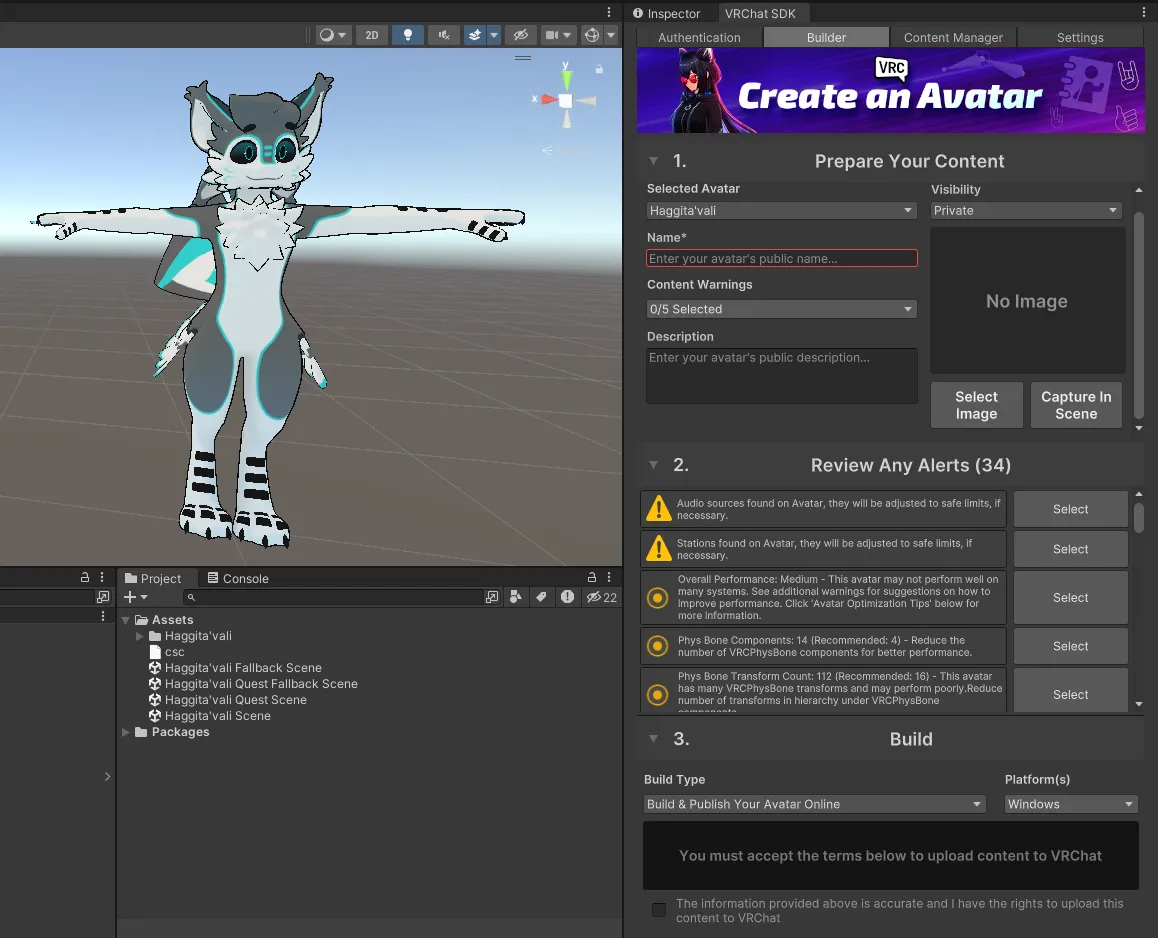Open scene view options kebab menu

[609, 12]
